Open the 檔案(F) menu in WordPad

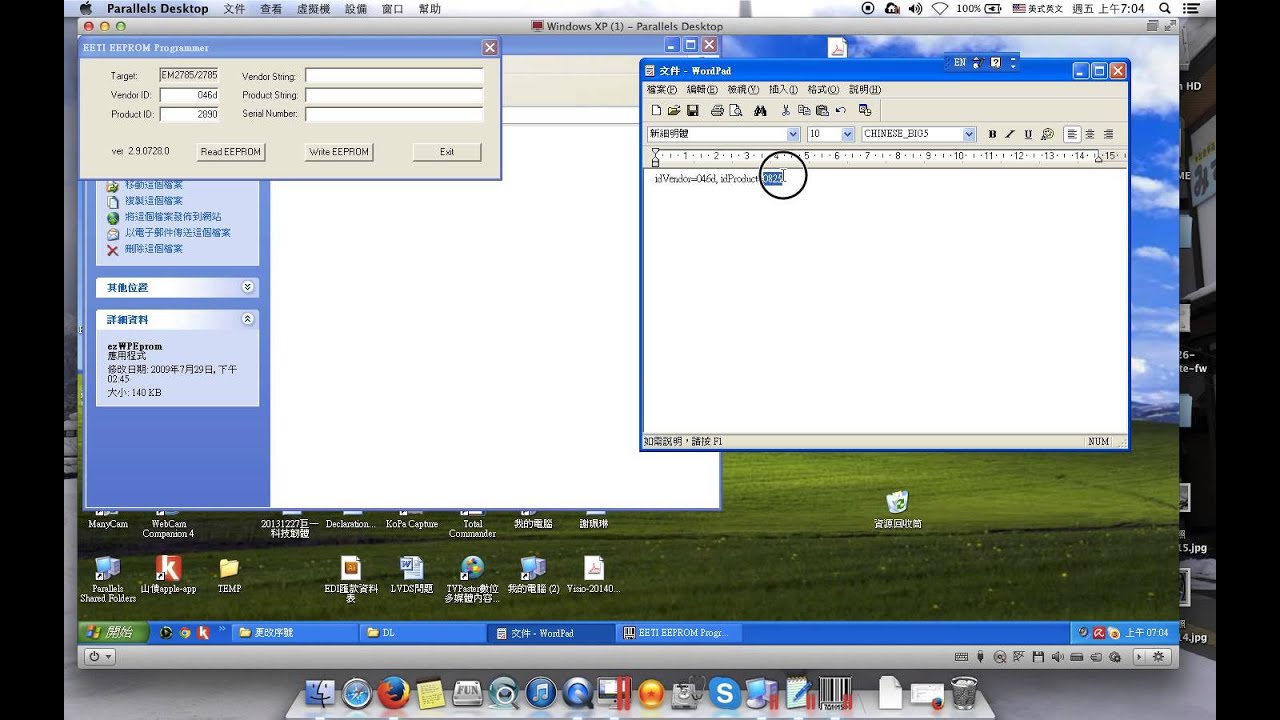661,90
